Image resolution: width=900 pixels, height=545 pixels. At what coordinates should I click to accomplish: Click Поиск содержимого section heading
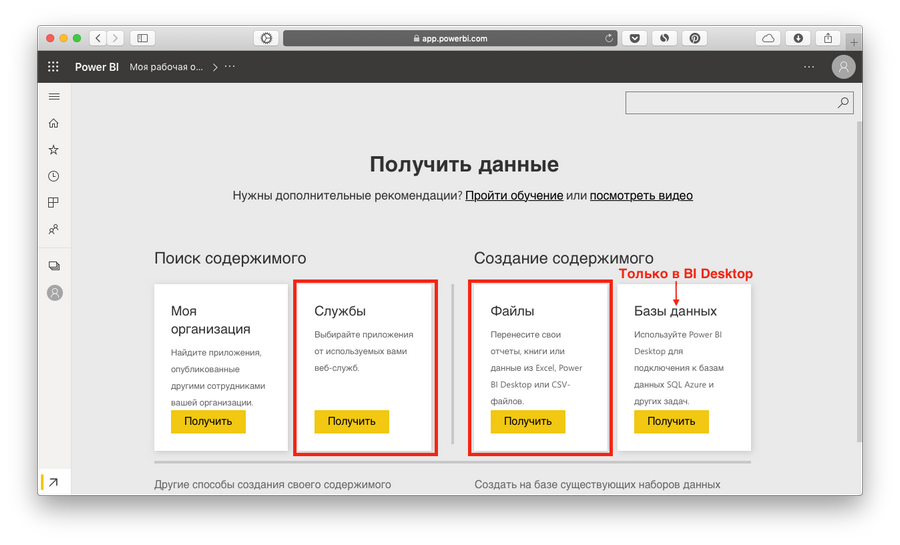(x=230, y=258)
